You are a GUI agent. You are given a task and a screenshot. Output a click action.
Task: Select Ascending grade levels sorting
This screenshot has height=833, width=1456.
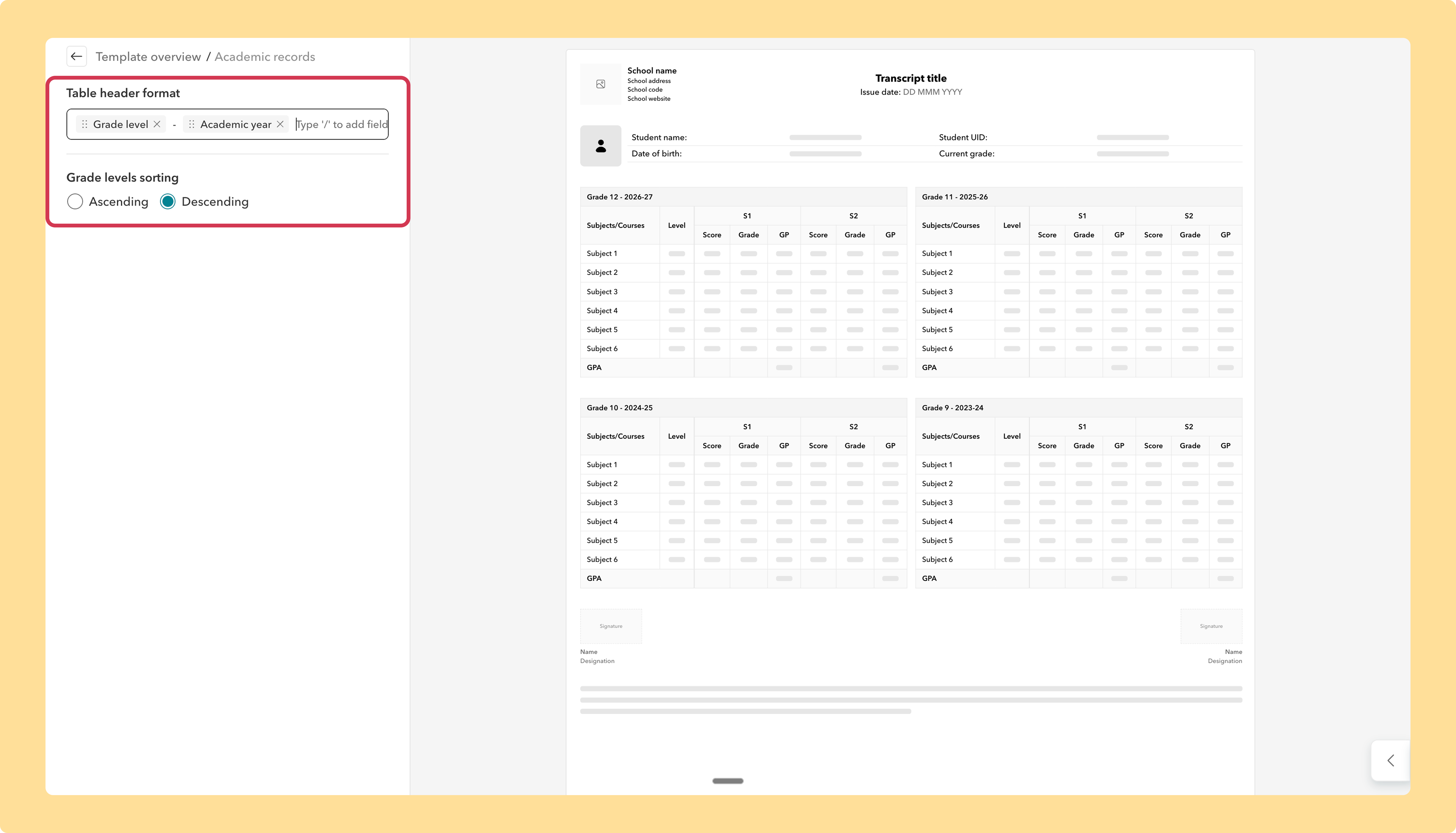click(x=75, y=201)
